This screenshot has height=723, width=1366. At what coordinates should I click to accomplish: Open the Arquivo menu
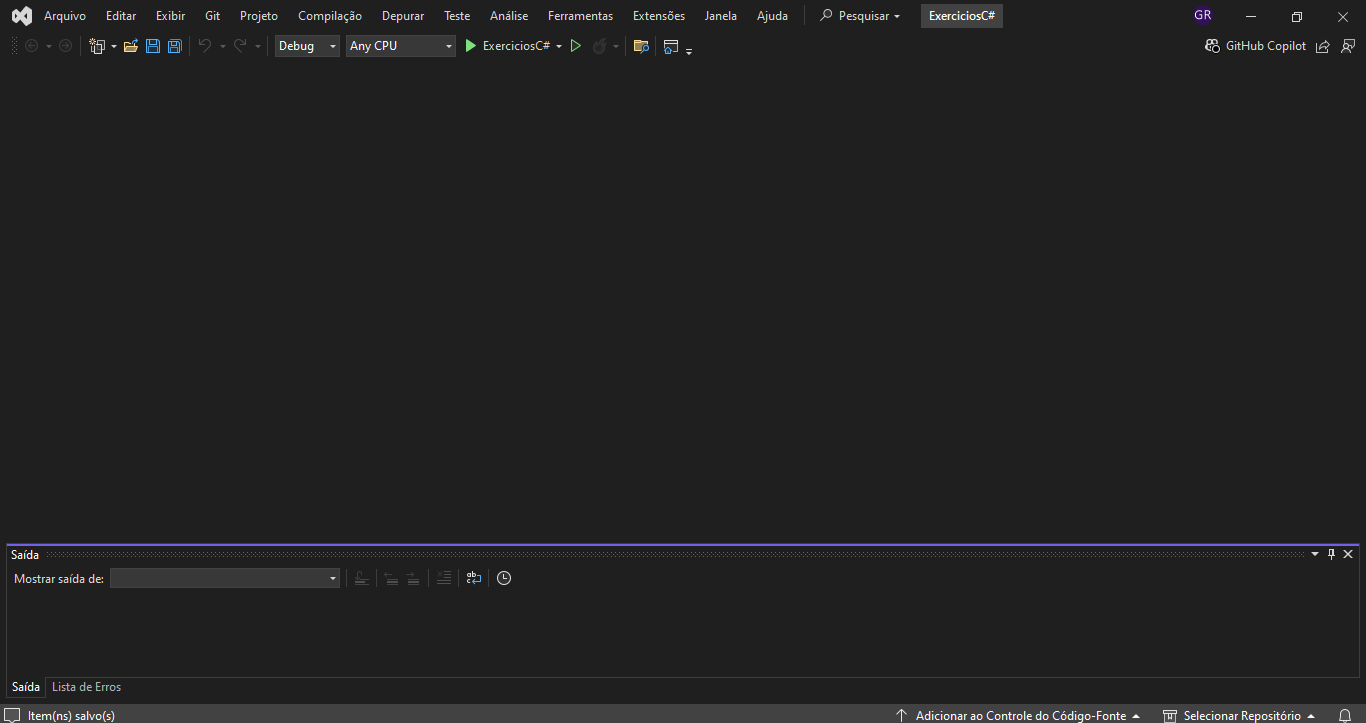[65, 16]
